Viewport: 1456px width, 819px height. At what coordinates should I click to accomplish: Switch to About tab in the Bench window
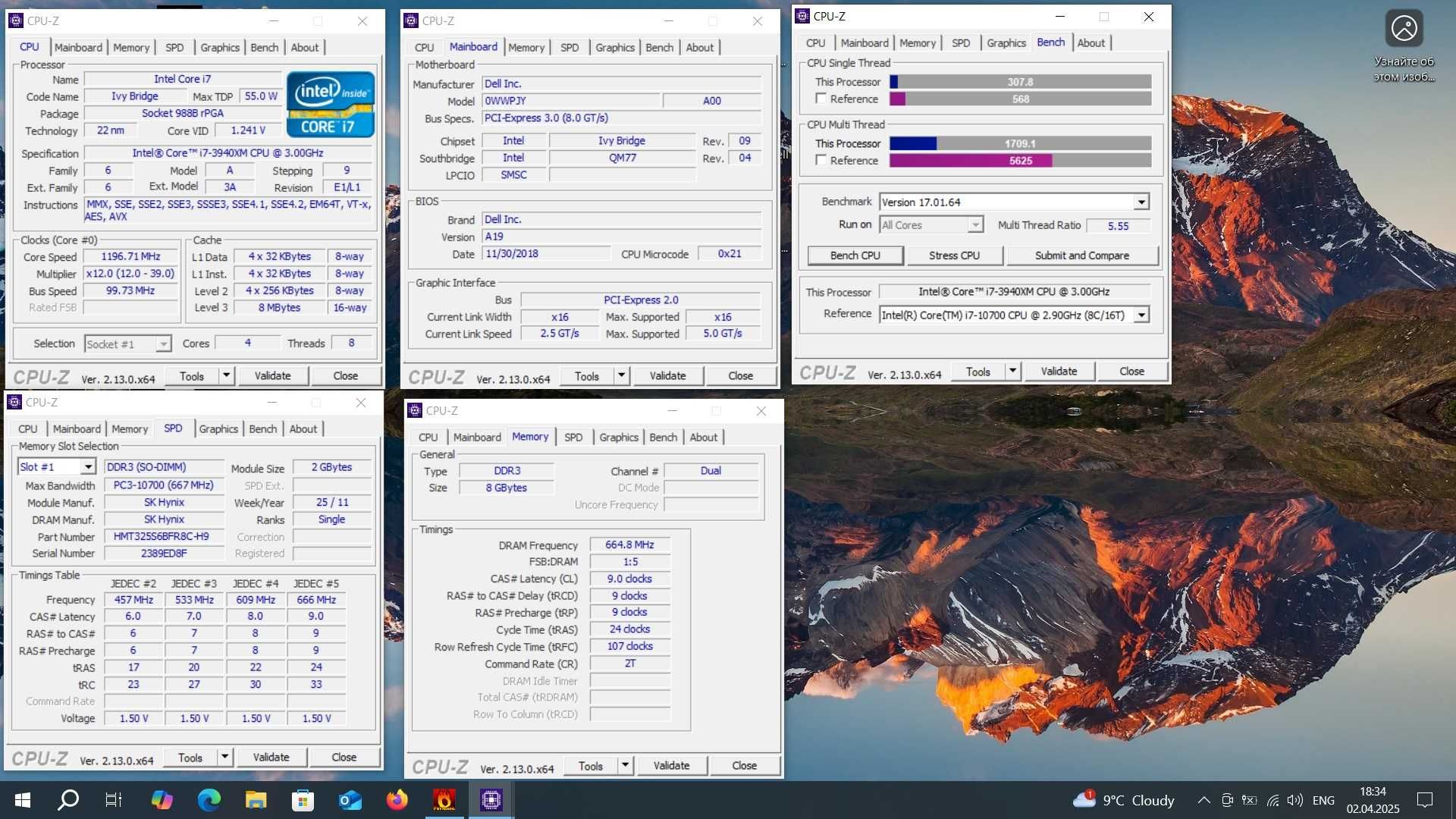pyautogui.click(x=1090, y=43)
